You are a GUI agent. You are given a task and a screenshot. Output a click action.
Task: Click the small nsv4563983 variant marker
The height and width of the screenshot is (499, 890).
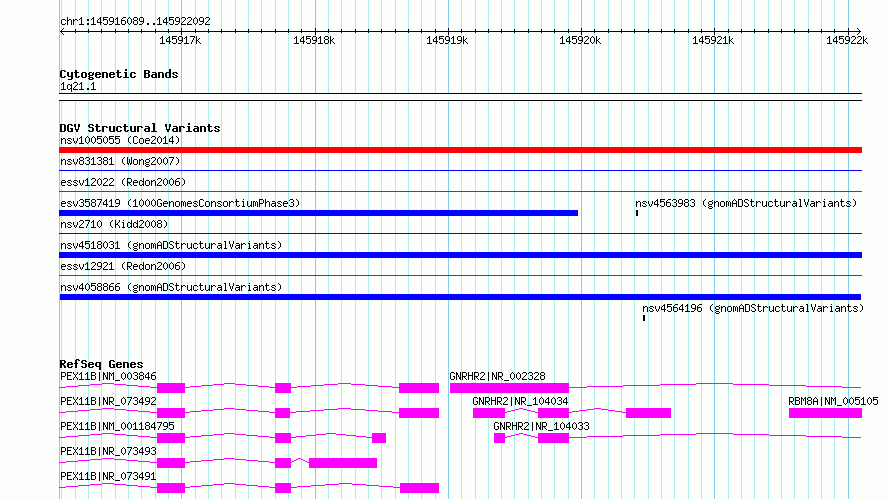[x=637, y=213]
